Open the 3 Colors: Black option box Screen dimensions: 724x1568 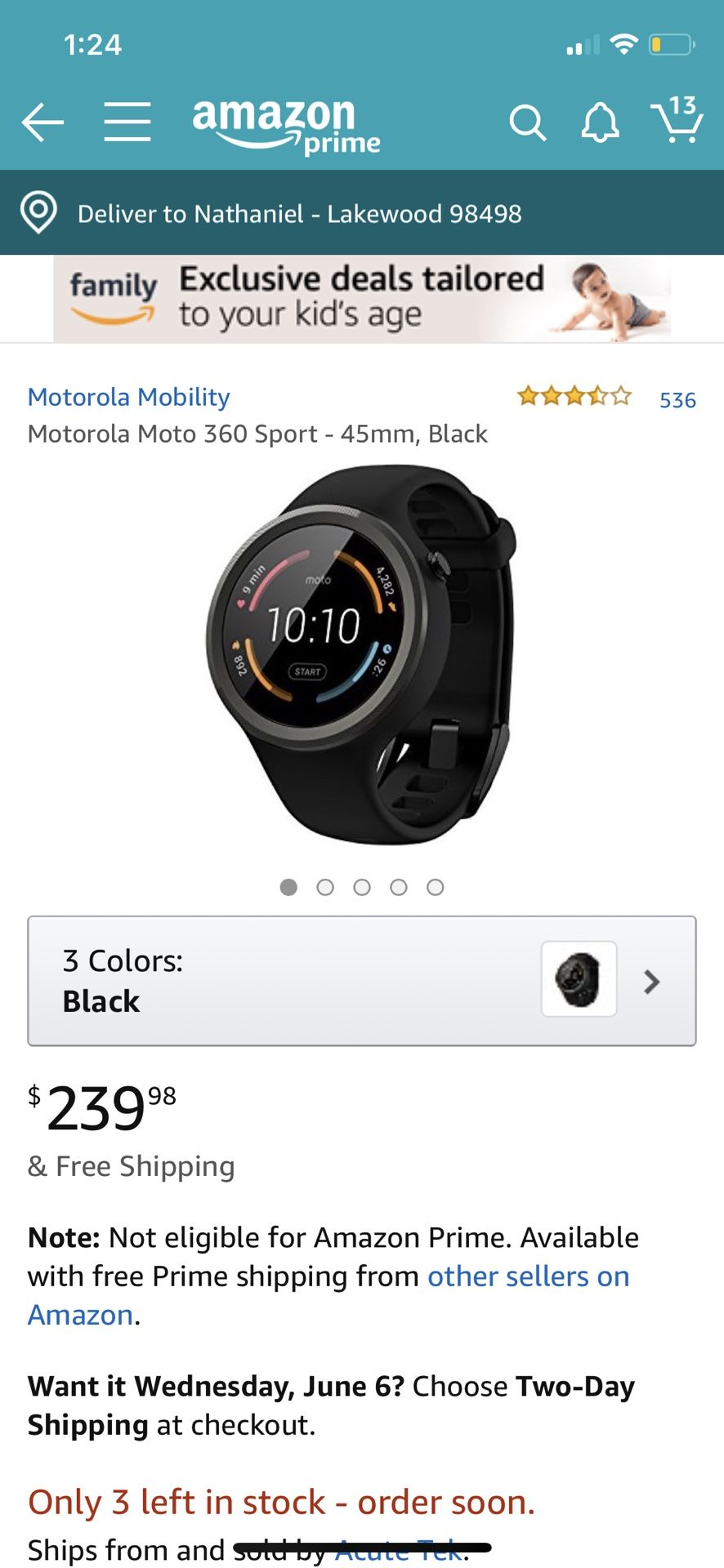click(x=362, y=981)
